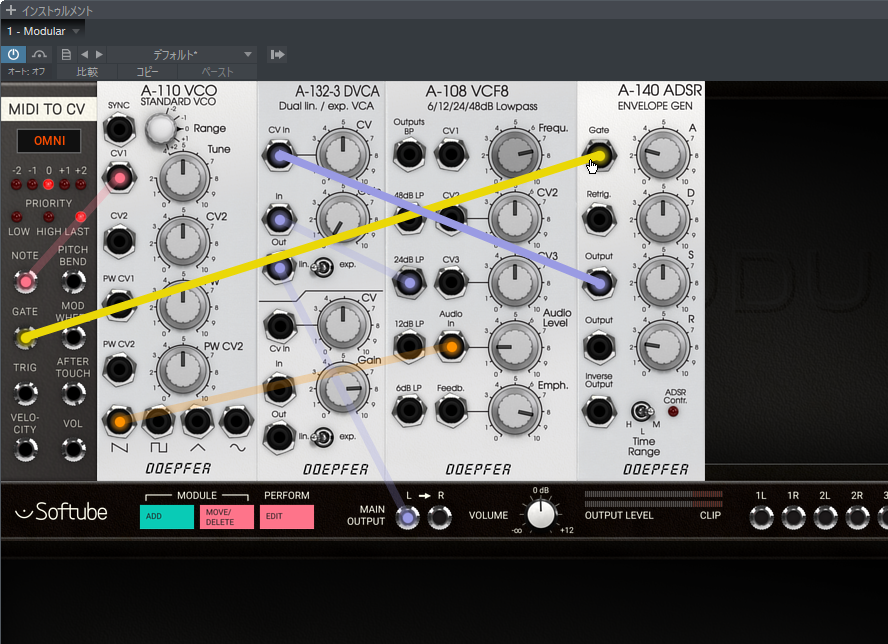The image size is (888, 644).
Task: Go to the next preset arrow
Action: [98, 54]
